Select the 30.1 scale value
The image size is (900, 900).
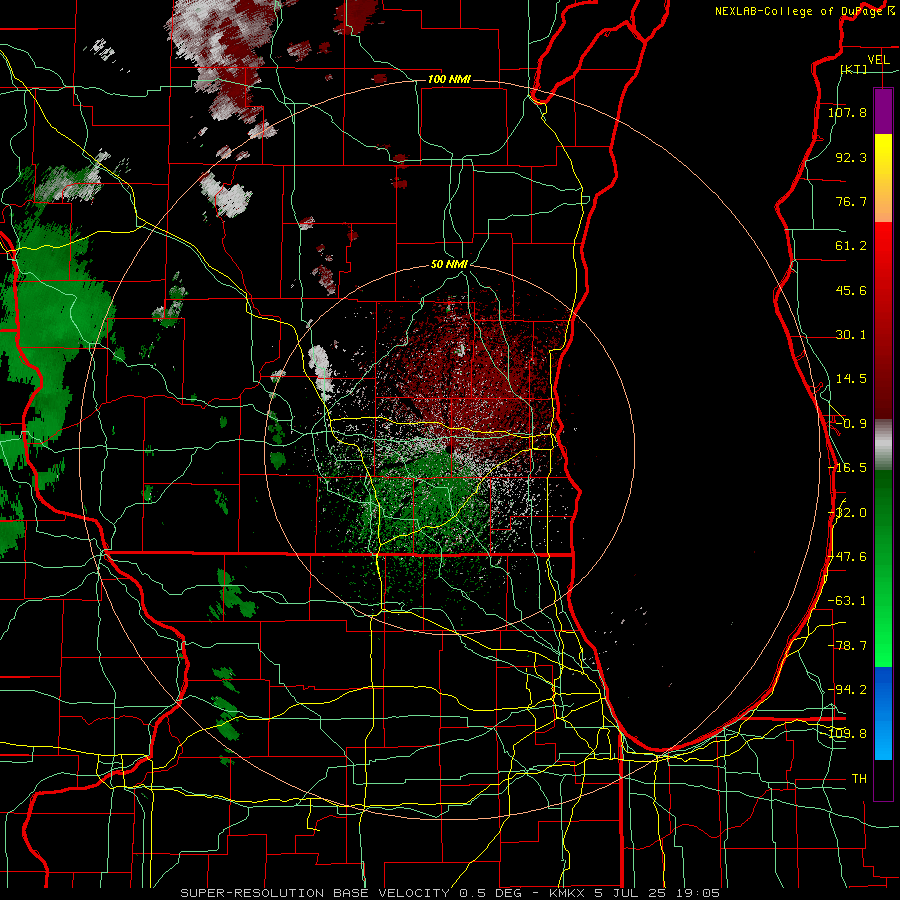pyautogui.click(x=851, y=335)
